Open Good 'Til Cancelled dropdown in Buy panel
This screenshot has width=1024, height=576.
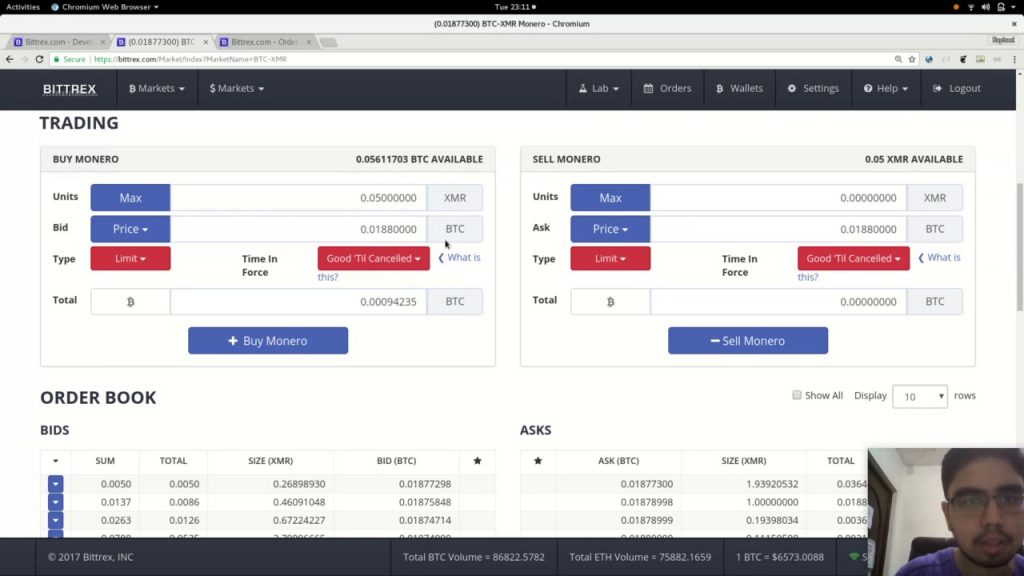coord(374,258)
